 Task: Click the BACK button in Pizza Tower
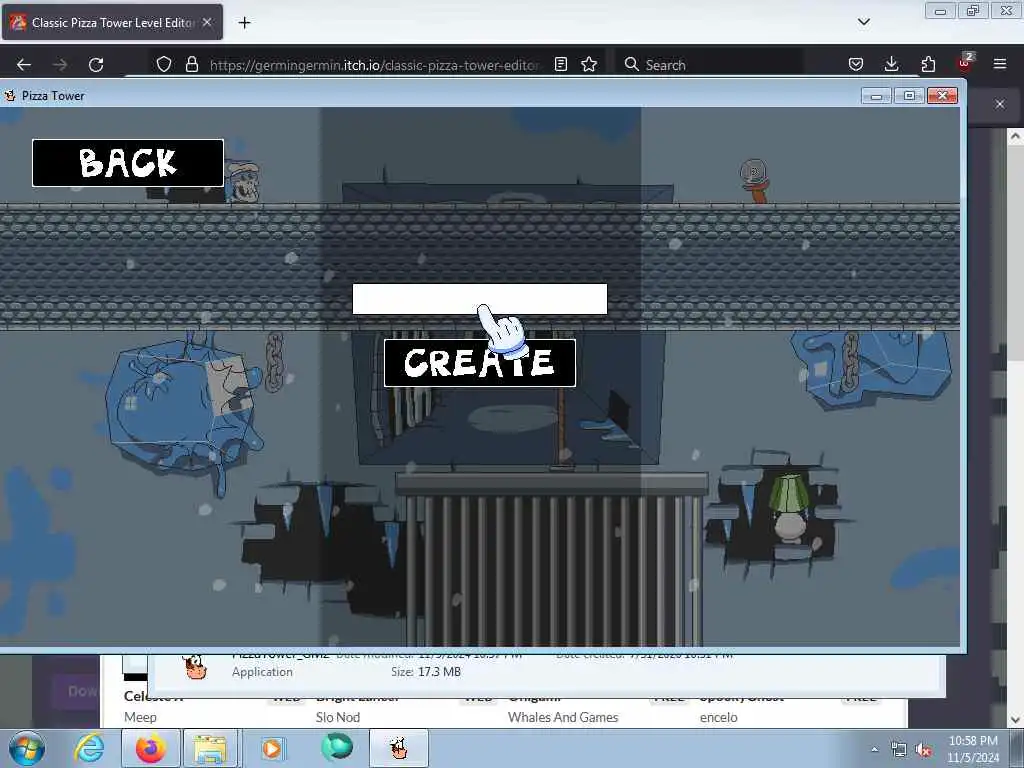point(128,163)
